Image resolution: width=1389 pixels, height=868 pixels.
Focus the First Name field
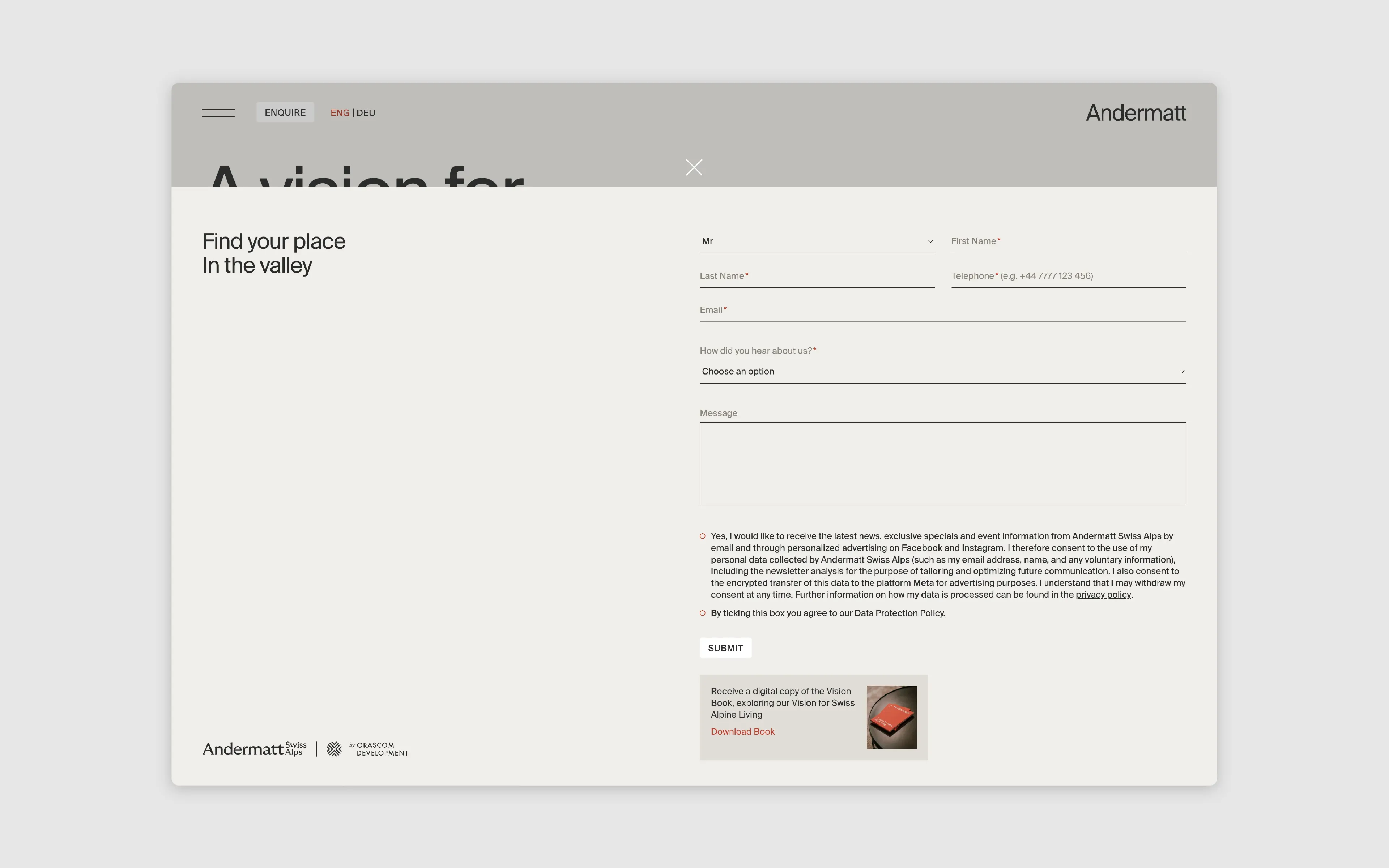pos(1069,241)
